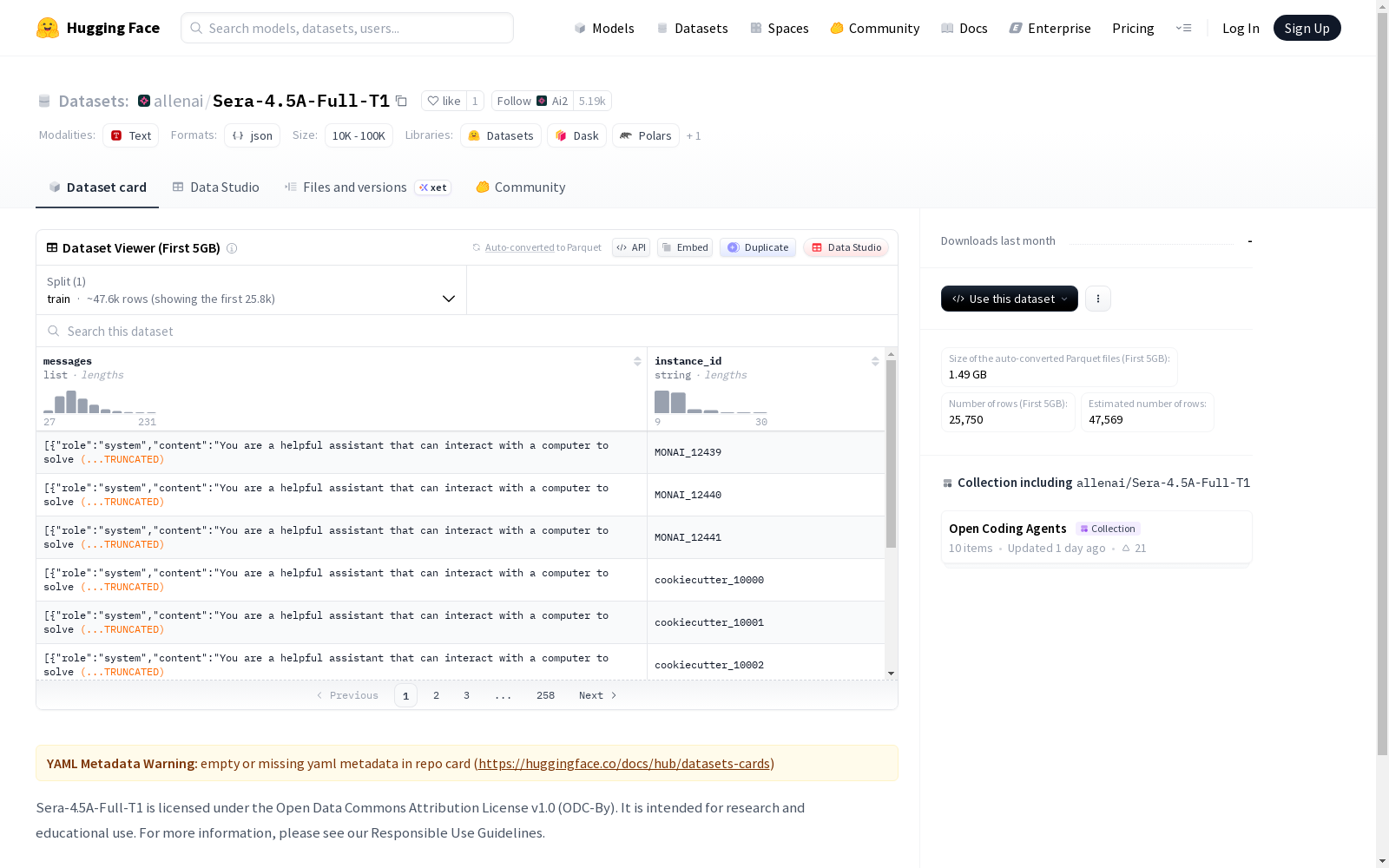Jump to page 258 of the viewer
Image resolution: width=1389 pixels, height=868 pixels.
click(545, 695)
